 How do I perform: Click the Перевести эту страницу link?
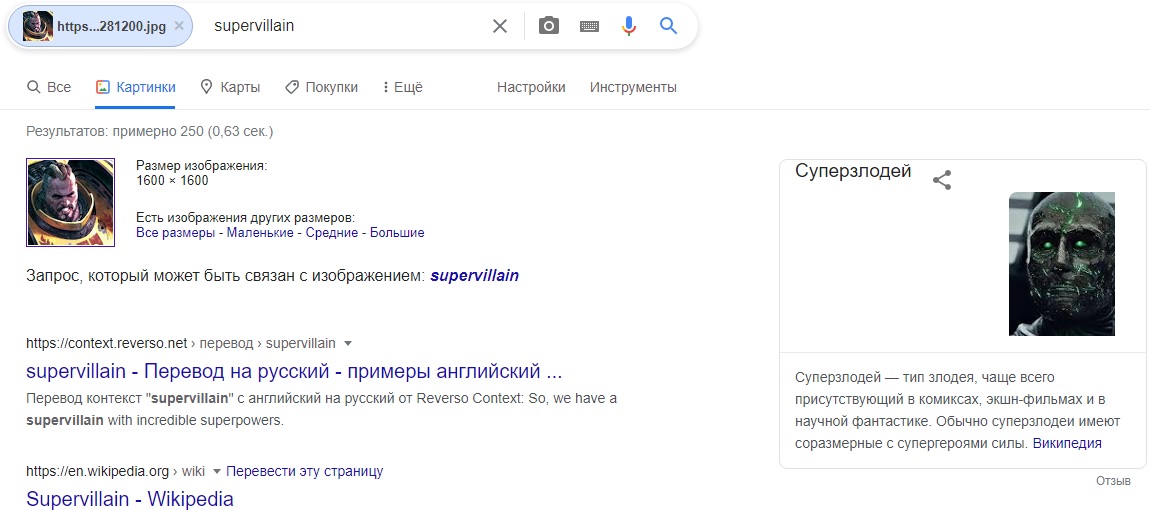click(x=305, y=471)
